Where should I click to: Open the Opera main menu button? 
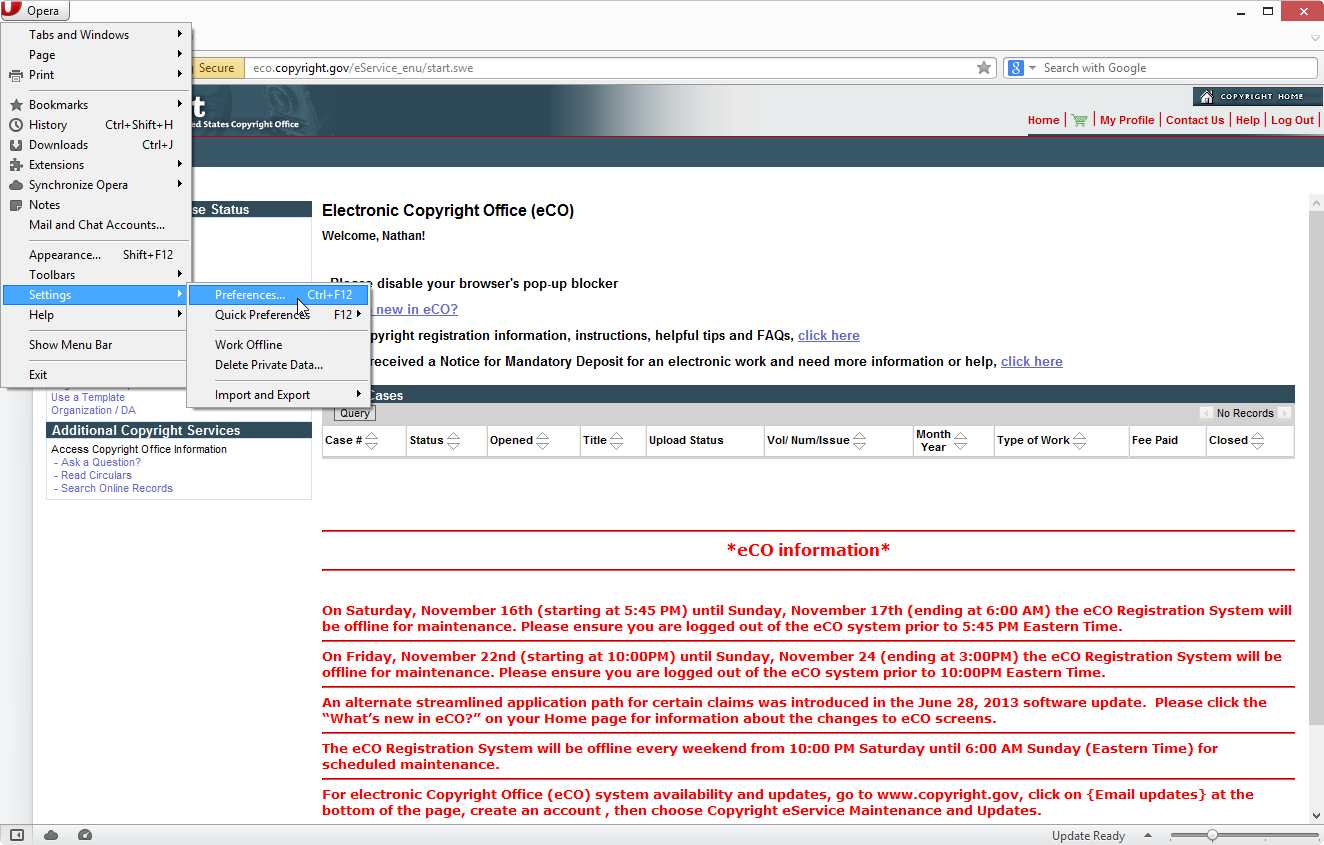pos(35,11)
